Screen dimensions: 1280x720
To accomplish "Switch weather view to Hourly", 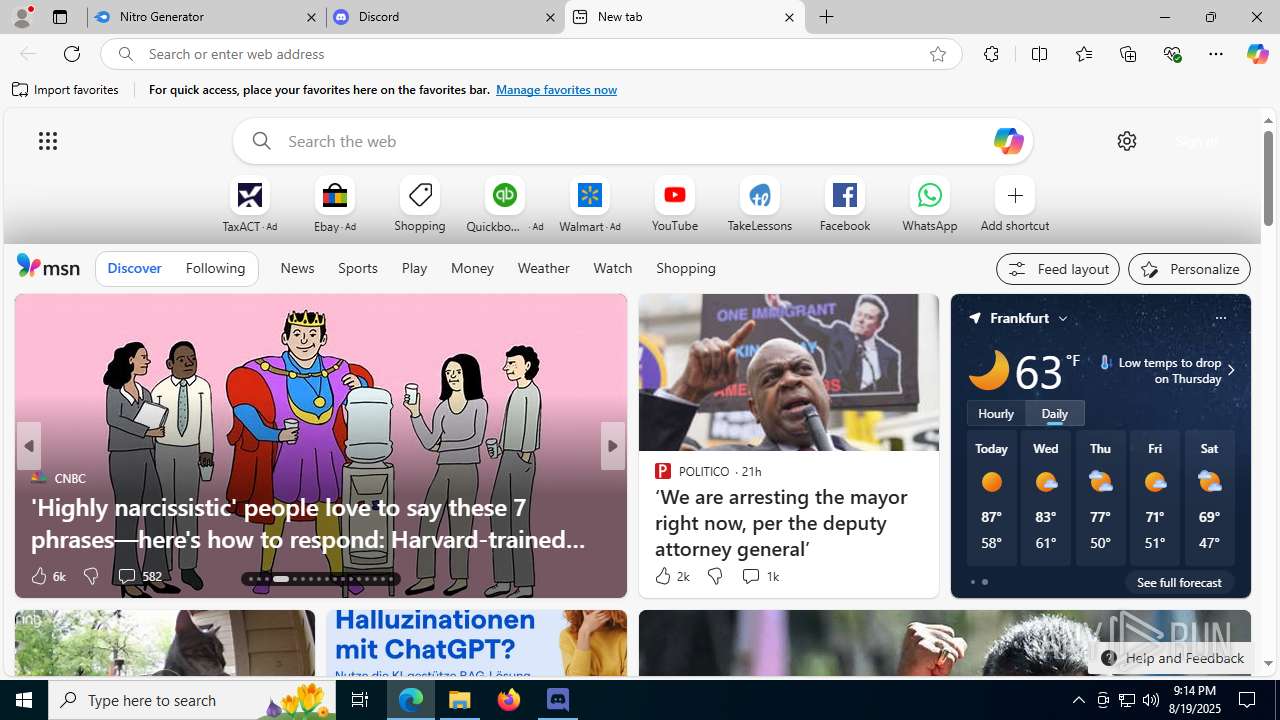I will coord(996,413).
